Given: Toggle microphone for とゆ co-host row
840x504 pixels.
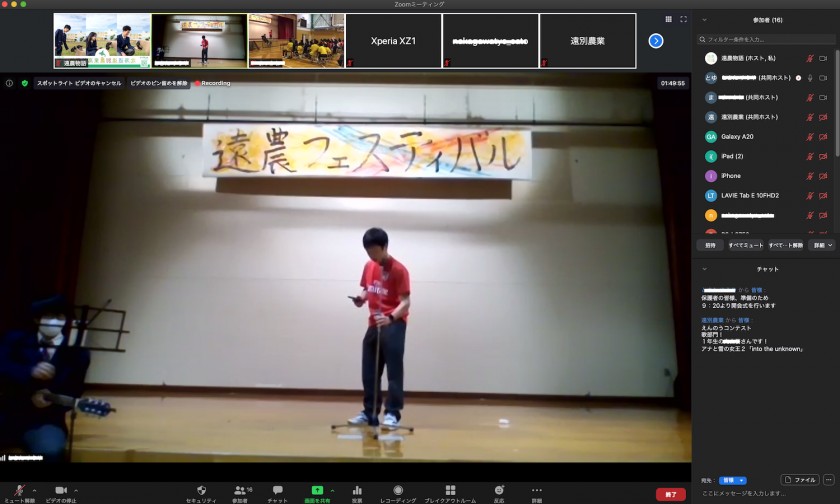Looking at the screenshot, I should click(x=810, y=78).
